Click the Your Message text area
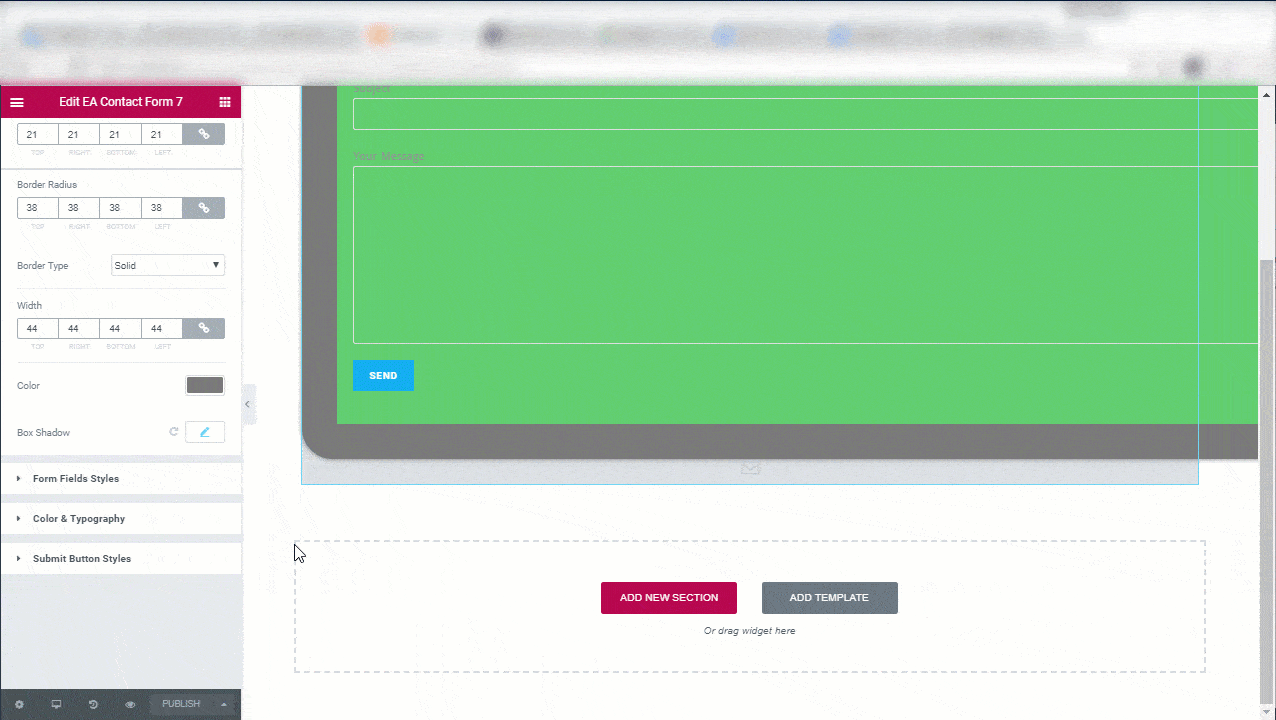The image size is (1276, 720). coord(805,255)
